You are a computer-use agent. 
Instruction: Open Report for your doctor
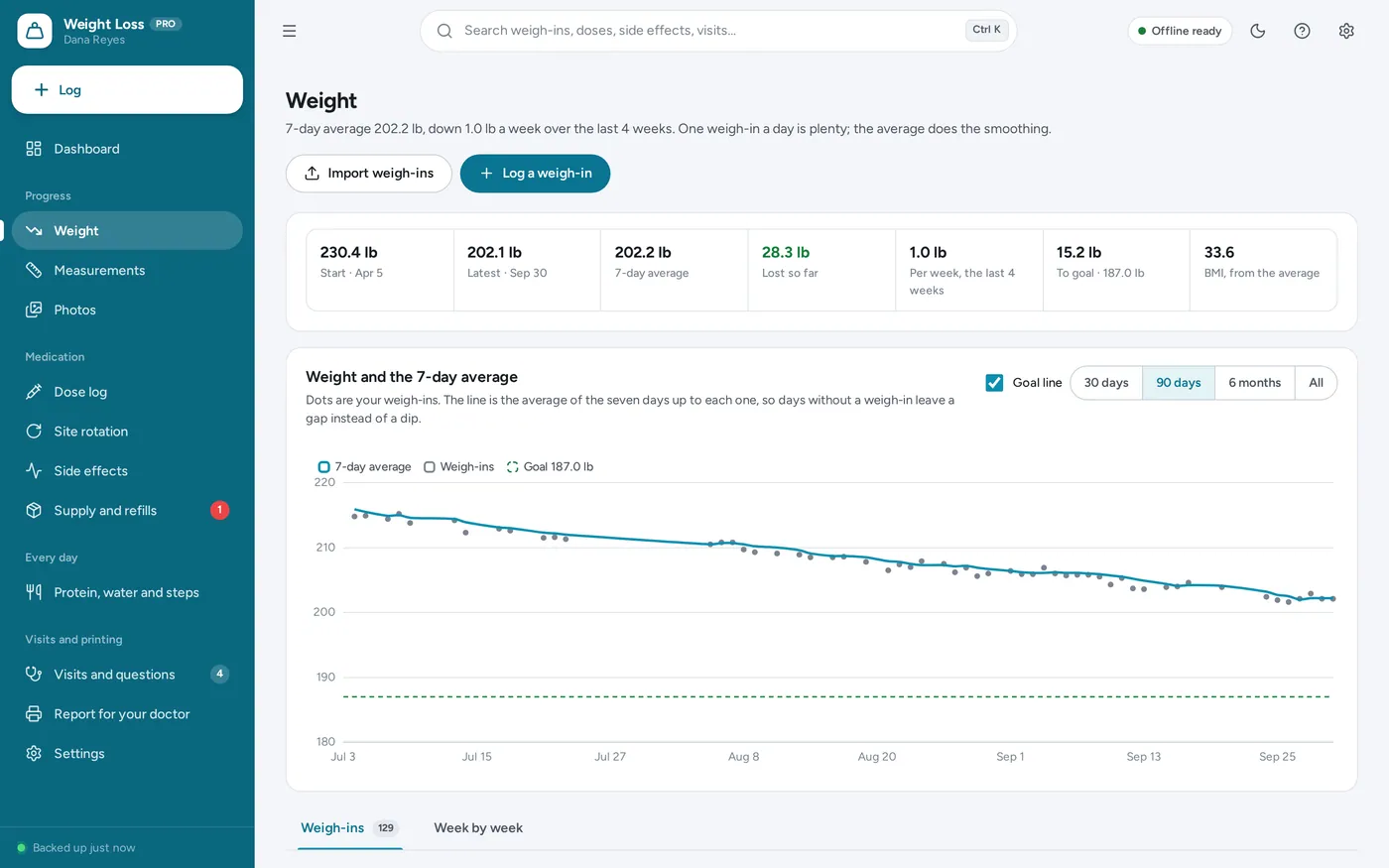127,714
